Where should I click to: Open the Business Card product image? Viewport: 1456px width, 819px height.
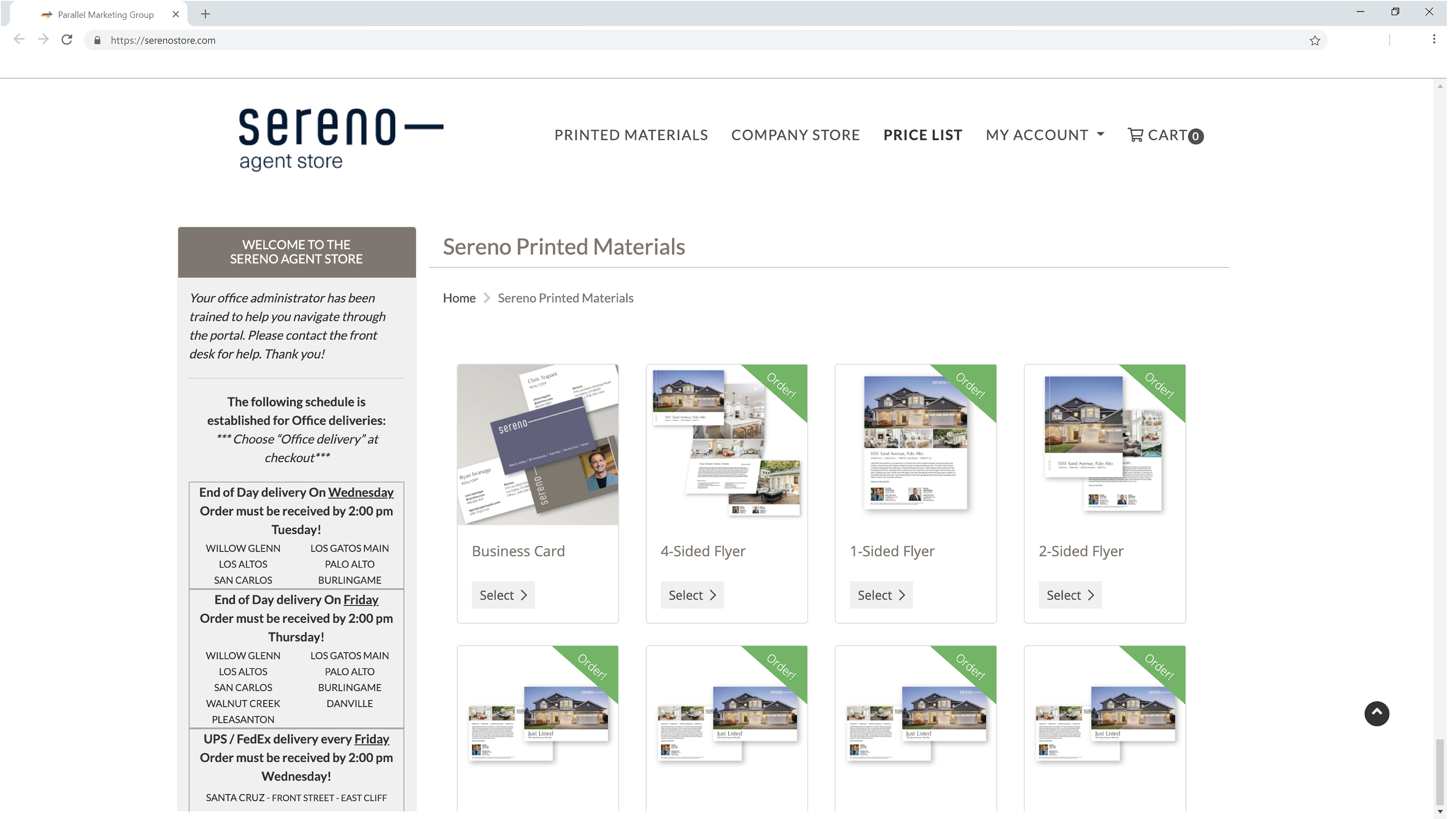pos(538,444)
